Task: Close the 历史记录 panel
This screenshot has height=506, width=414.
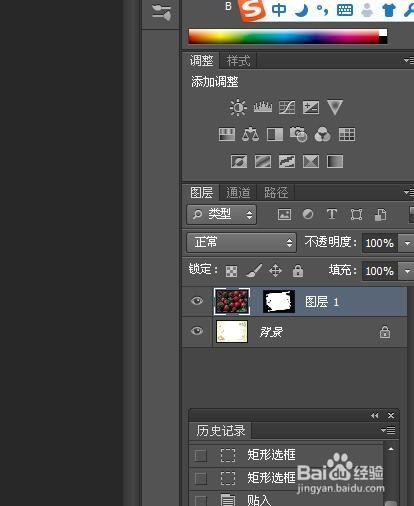Action: [391, 415]
